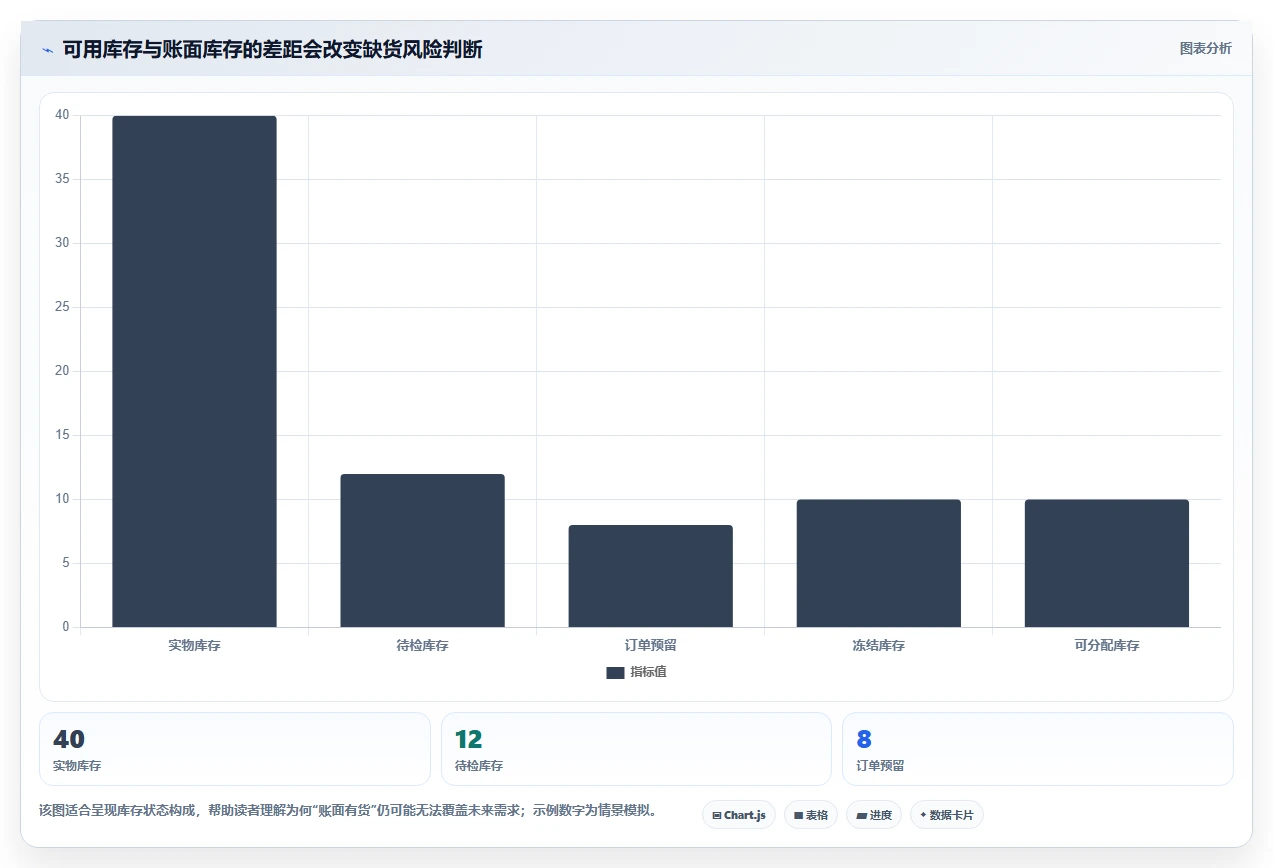Select the 订单预留 bar in the chart
The height and width of the screenshot is (868, 1273).
pos(650,576)
